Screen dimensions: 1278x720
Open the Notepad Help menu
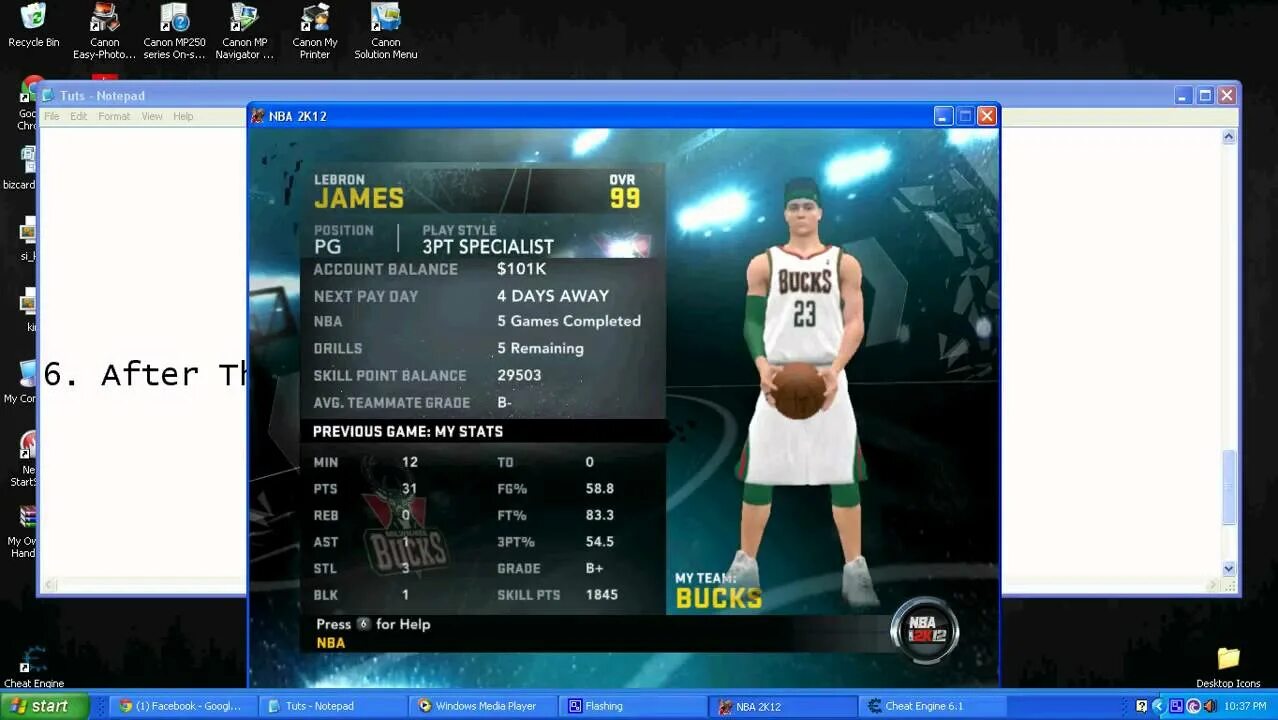[x=183, y=116]
